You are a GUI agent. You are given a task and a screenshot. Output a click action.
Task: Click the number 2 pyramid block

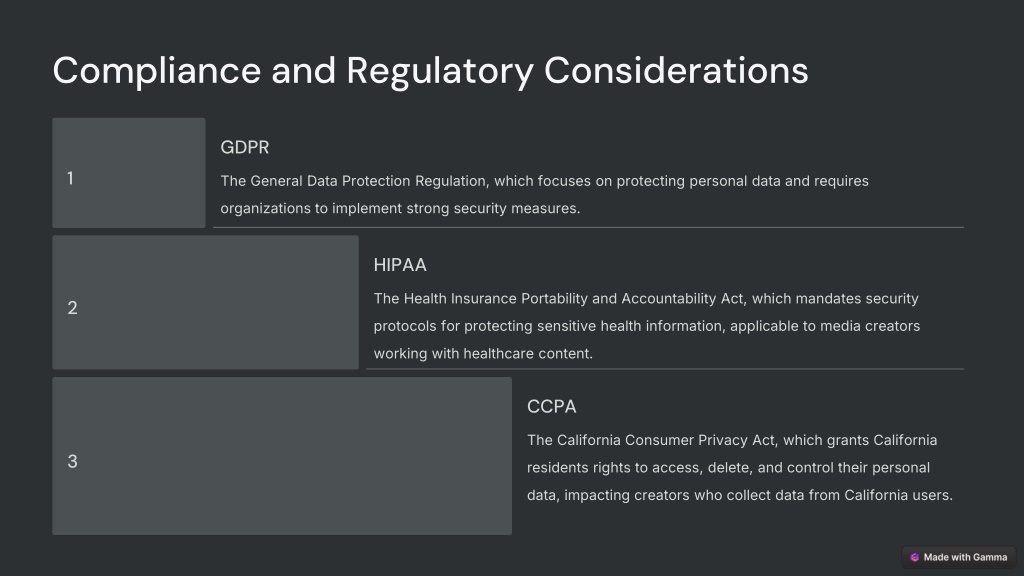coord(205,302)
